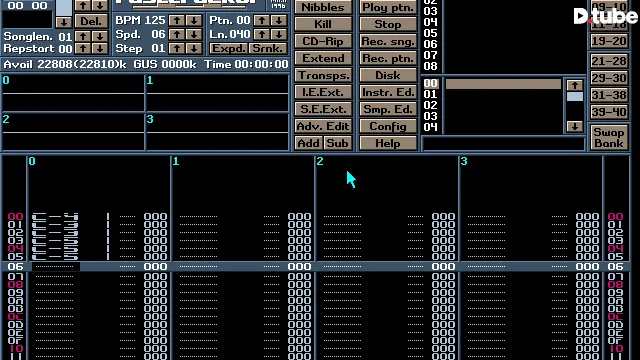Screen dimensions: 640x360
Task: Decrease pattern length Ln. down arrow
Action: point(279,34)
